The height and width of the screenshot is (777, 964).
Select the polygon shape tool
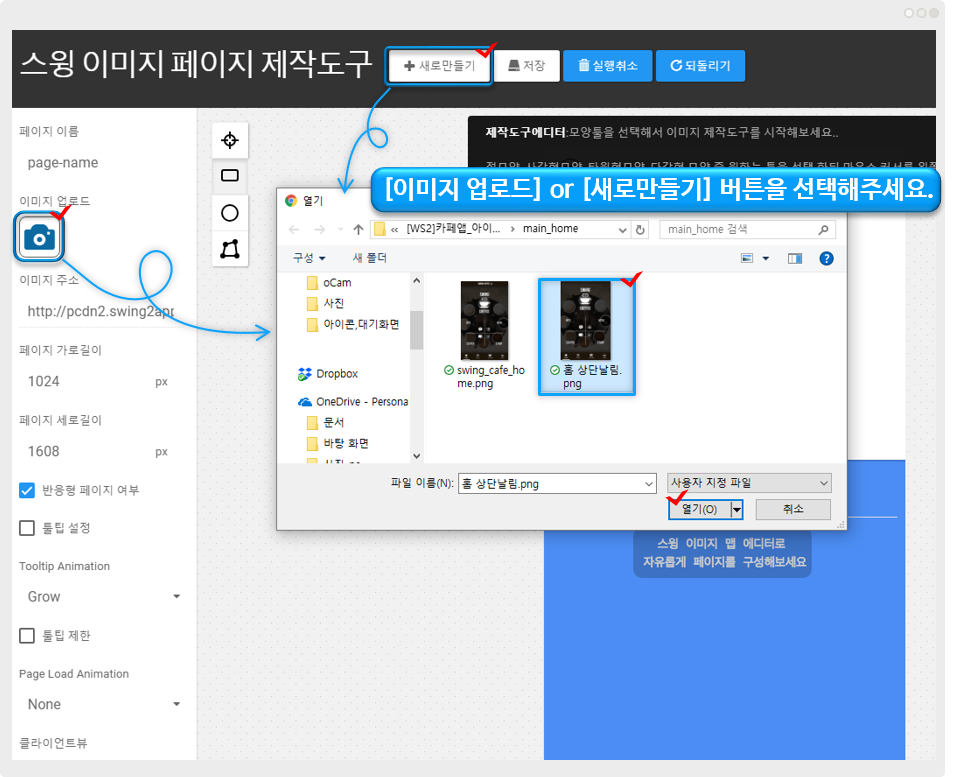pos(230,249)
